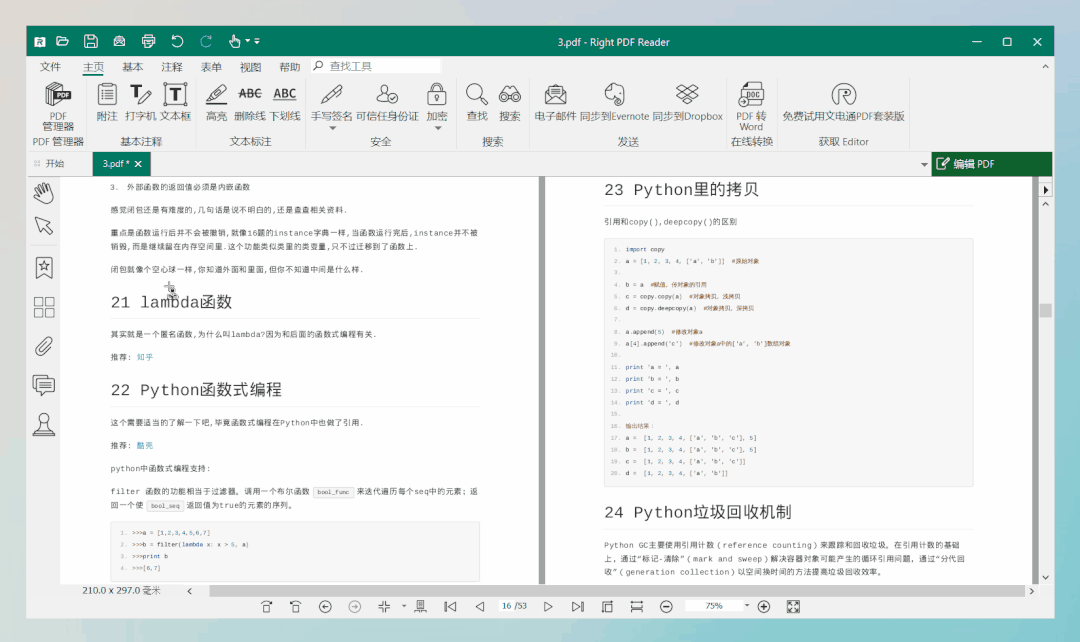
Task: Select the hand tool in left sidebar
Action: (x=43, y=193)
